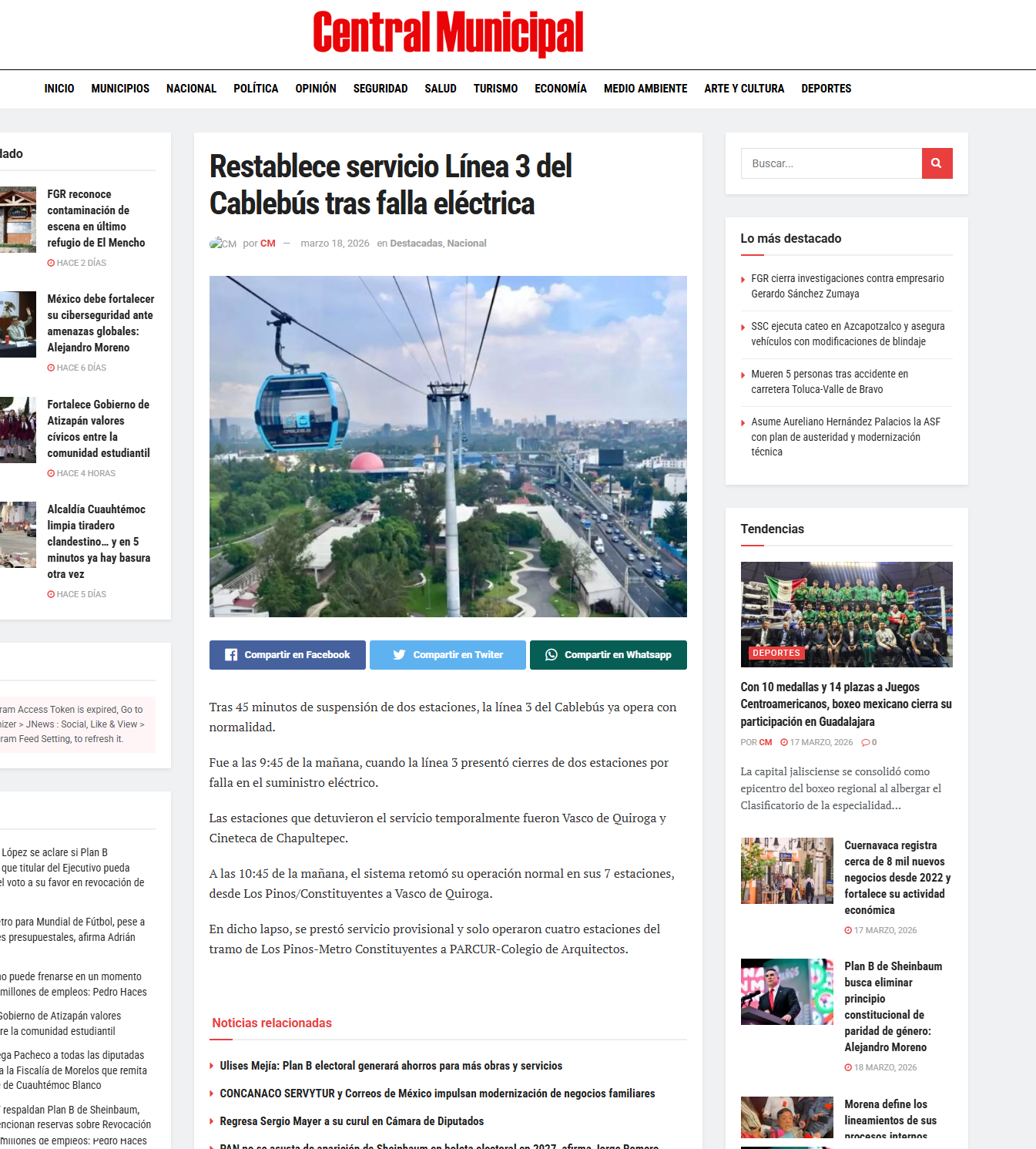Click the CM author link under boxing headline

click(x=766, y=743)
